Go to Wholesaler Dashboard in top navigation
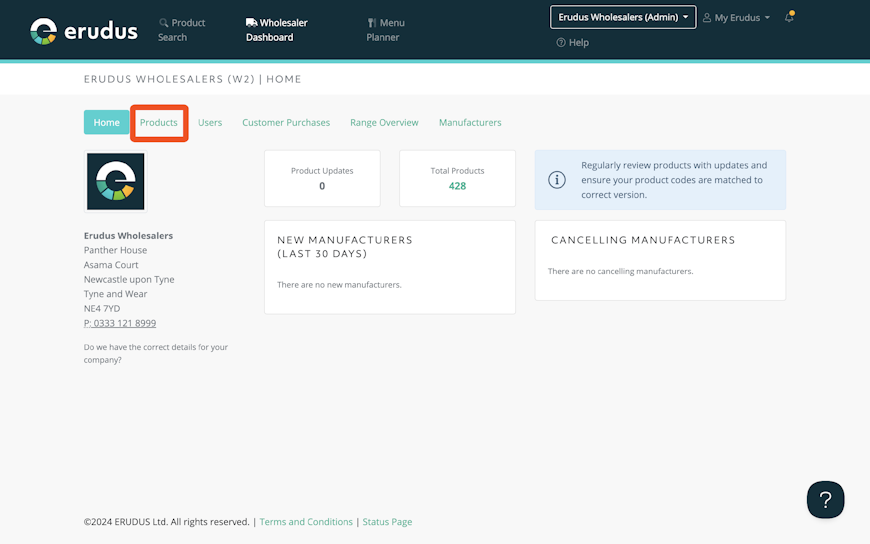 276,30
